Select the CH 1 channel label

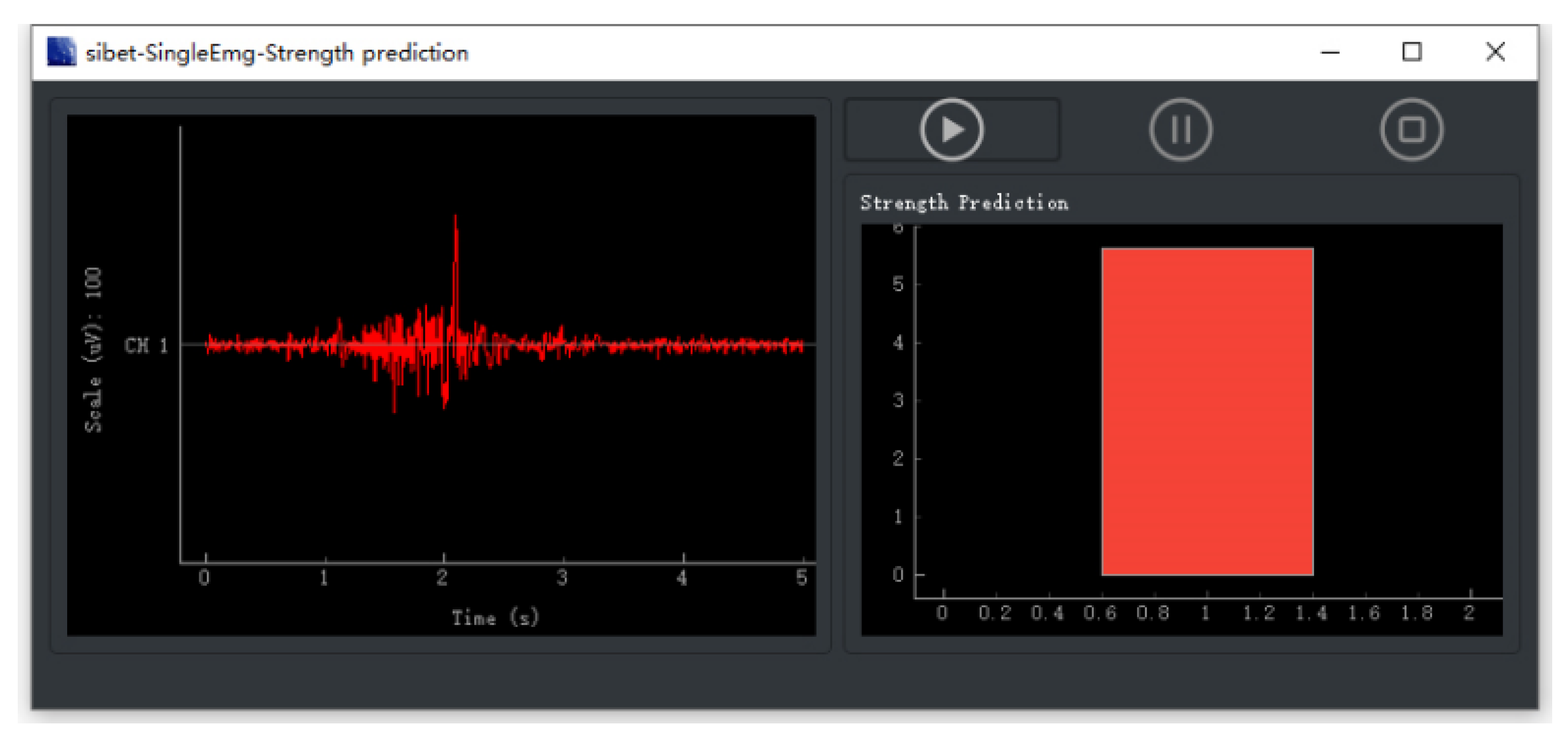pyautogui.click(x=146, y=346)
